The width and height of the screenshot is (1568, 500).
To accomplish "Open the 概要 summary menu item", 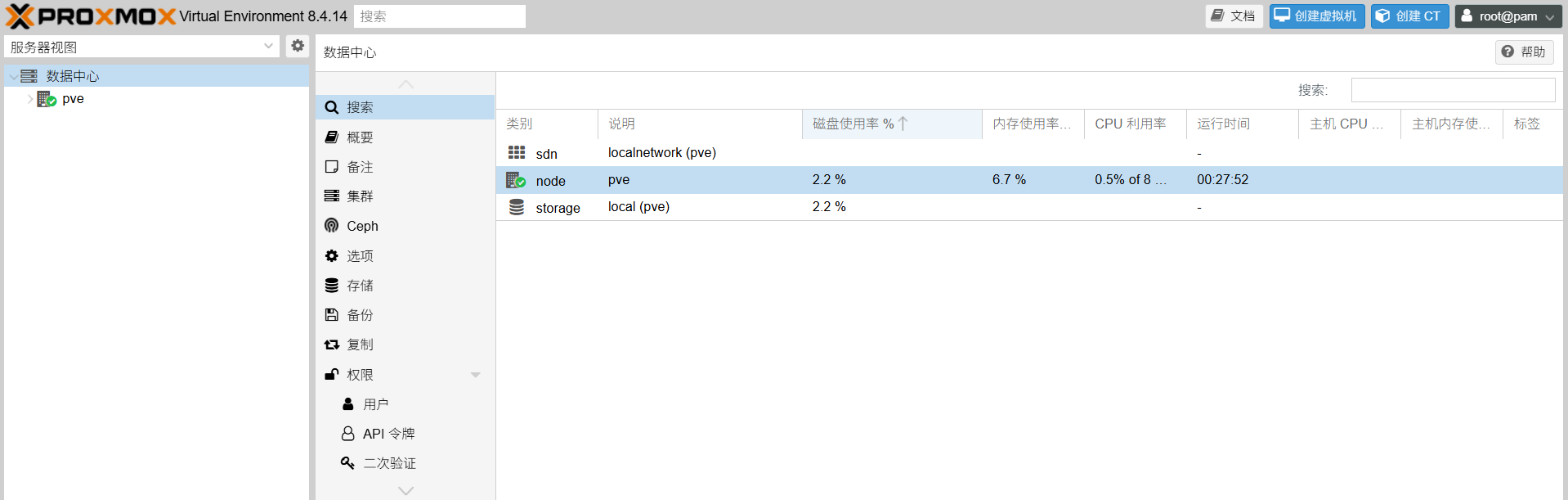I will (360, 137).
